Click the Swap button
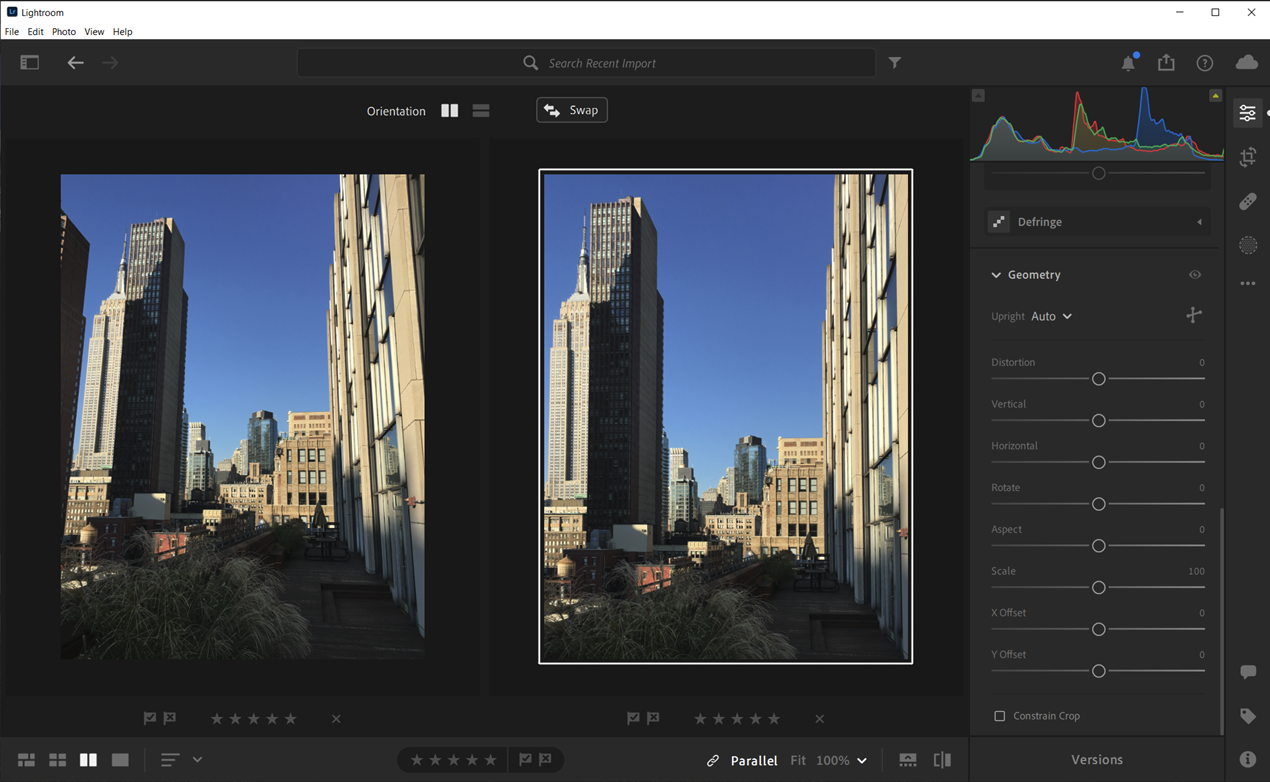1270x782 pixels. pyautogui.click(x=571, y=110)
